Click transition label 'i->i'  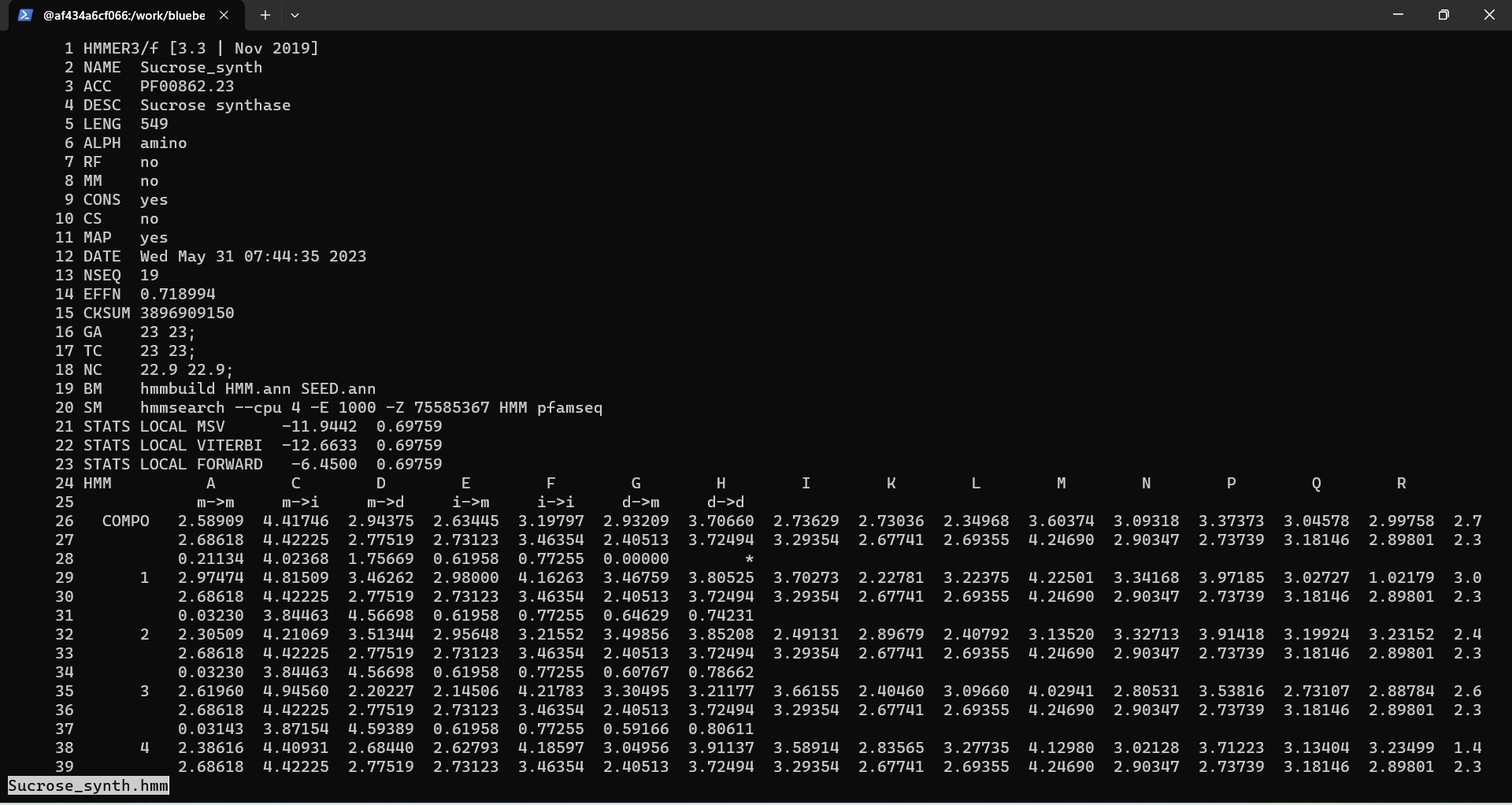[556, 502]
